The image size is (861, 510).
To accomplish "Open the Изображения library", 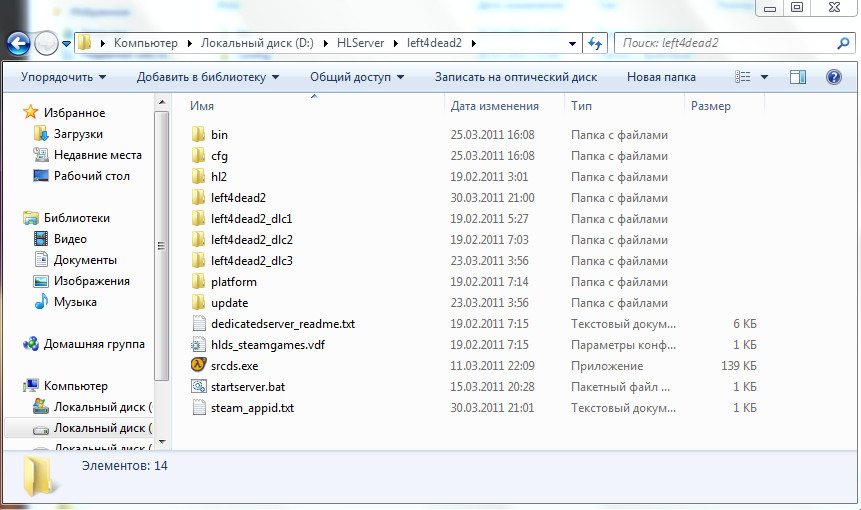I will click(91, 281).
